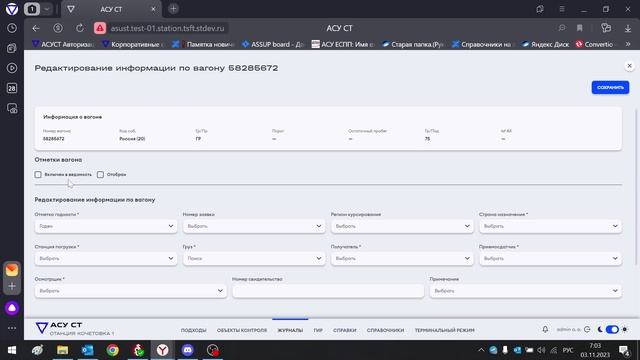Open the 'Примечание' dropdown
The image size is (640, 360).
pos(526,291)
